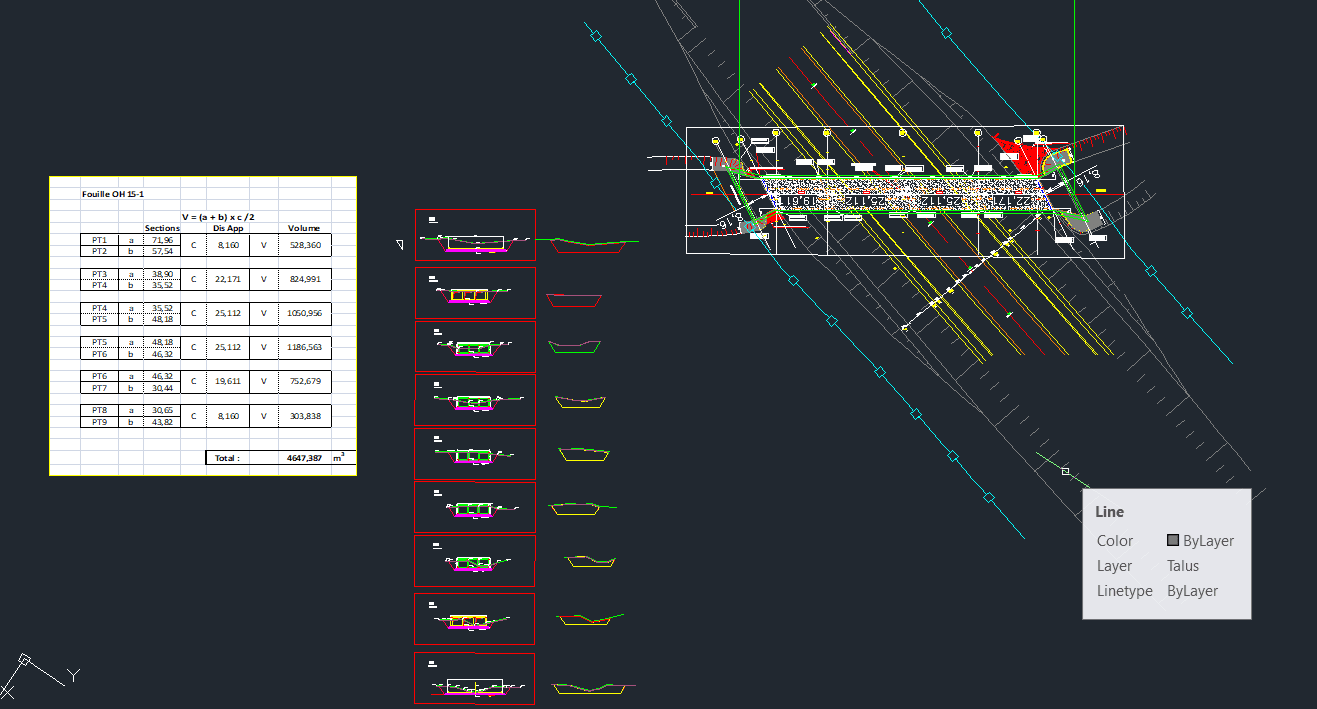The width and height of the screenshot is (1317, 709).
Task: Select the top cross-section profile frame
Action: pyautogui.click(x=475, y=235)
